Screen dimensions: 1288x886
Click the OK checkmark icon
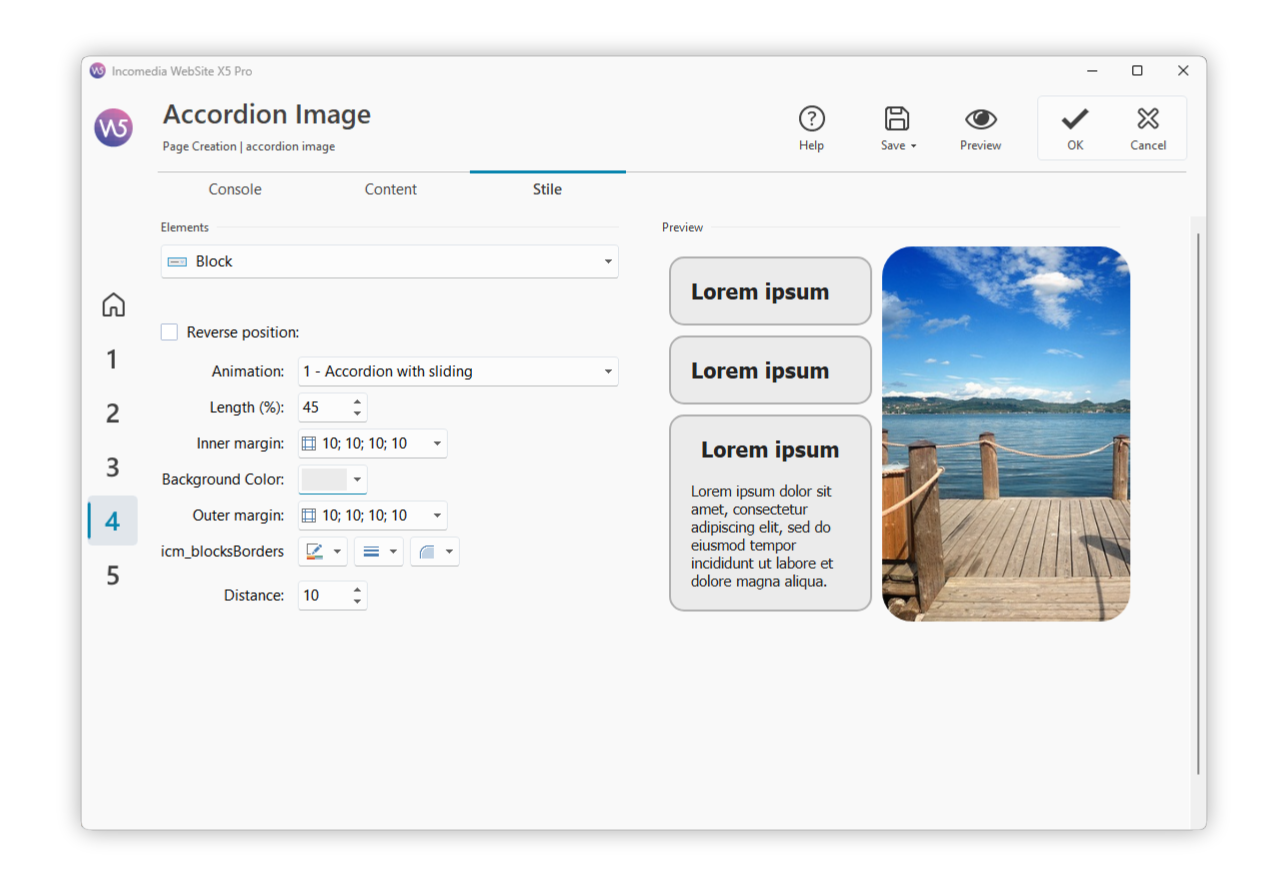click(1074, 119)
